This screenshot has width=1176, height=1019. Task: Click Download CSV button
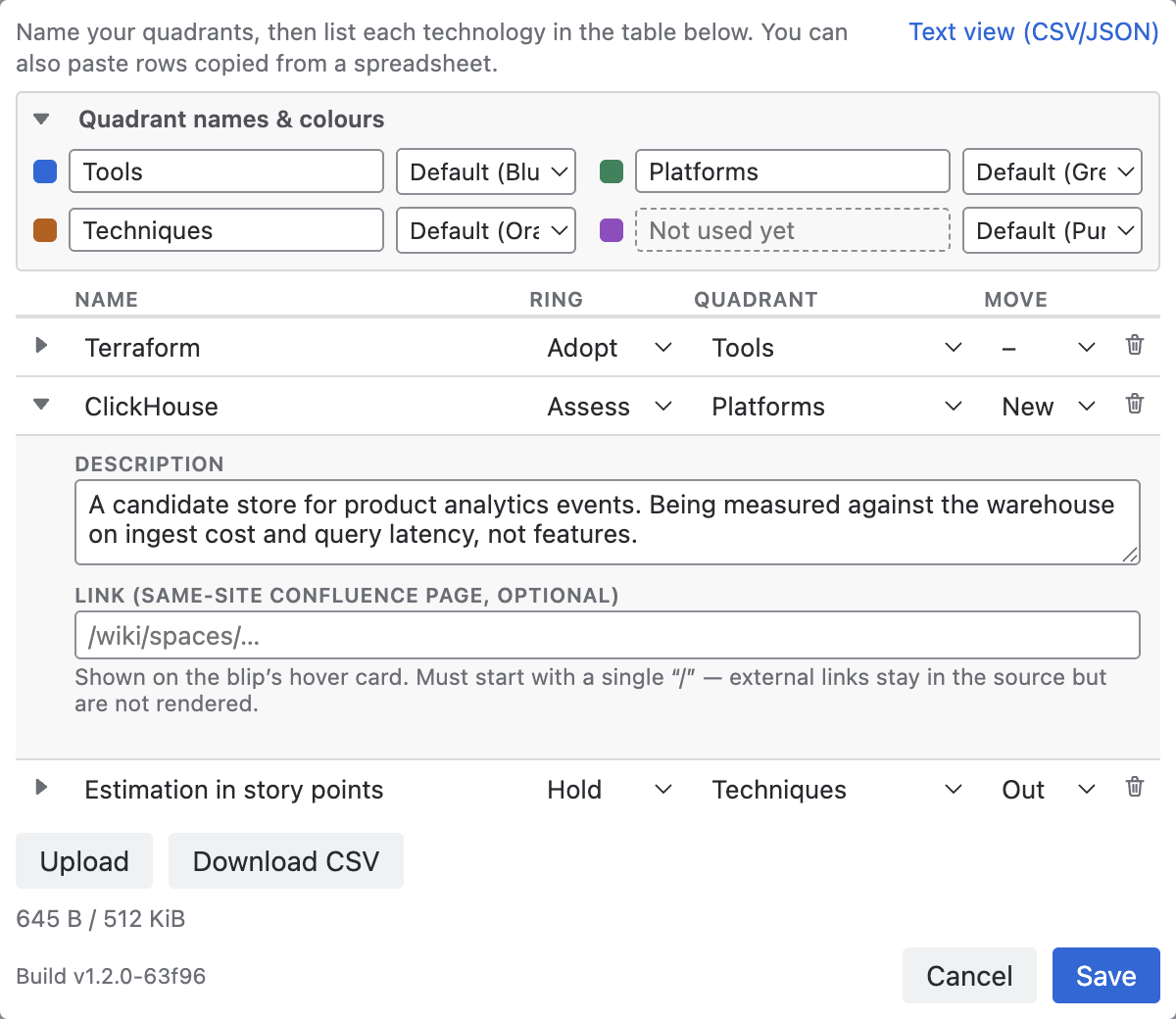pyautogui.click(x=286, y=861)
